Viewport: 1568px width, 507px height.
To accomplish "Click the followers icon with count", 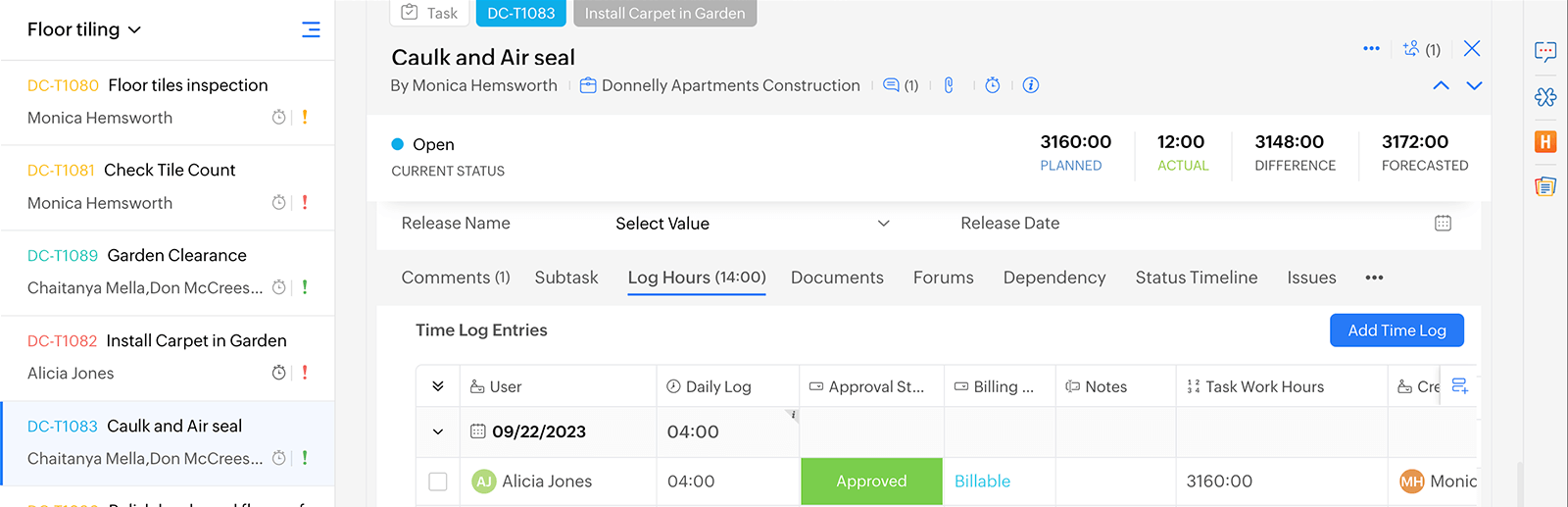I will coord(1421,49).
